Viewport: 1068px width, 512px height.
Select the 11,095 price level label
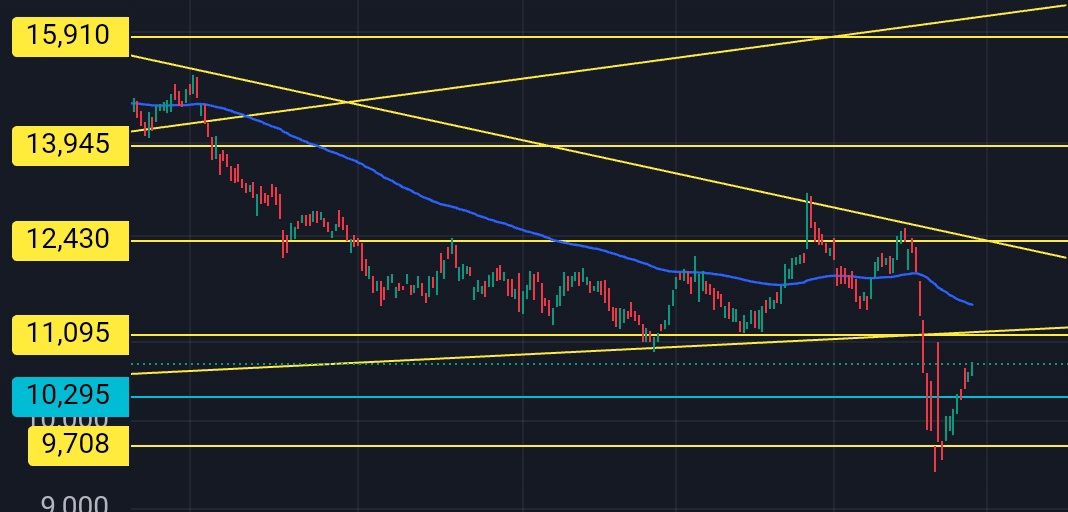71,334
